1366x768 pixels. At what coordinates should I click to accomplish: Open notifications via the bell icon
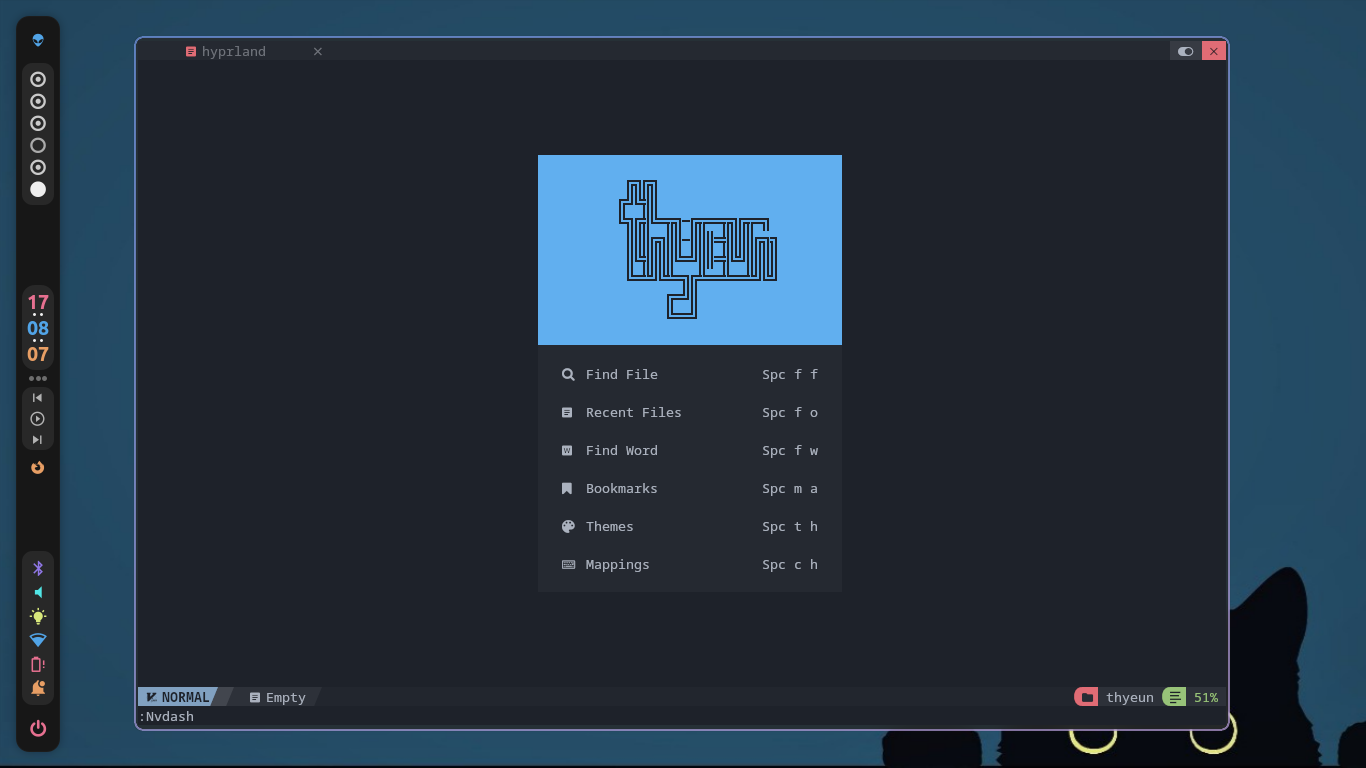38,688
